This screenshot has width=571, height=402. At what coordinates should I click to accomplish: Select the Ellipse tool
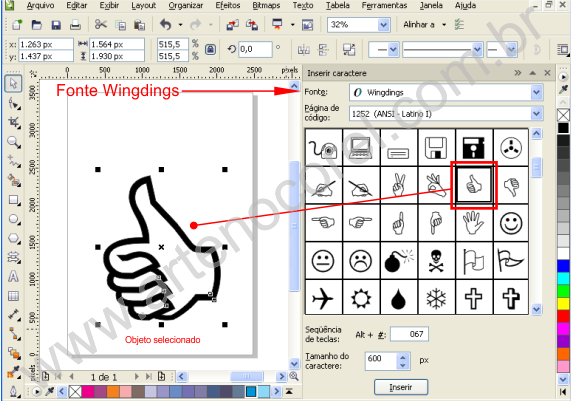point(14,219)
